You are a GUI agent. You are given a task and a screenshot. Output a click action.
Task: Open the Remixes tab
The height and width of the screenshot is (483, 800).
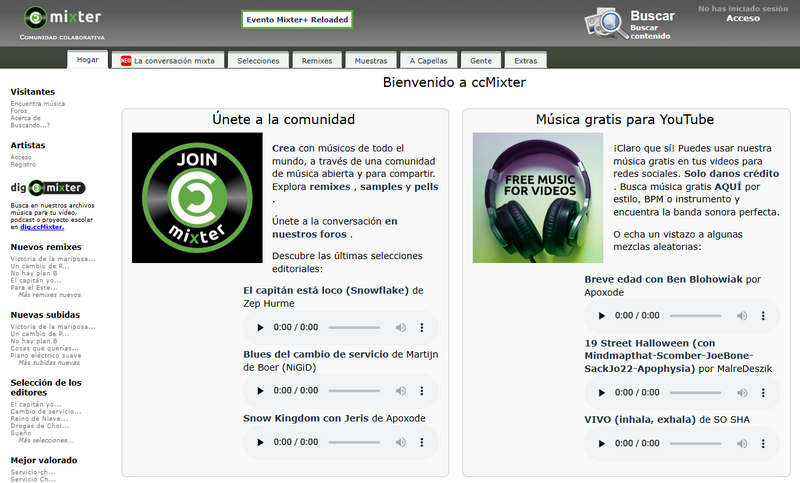coord(317,61)
